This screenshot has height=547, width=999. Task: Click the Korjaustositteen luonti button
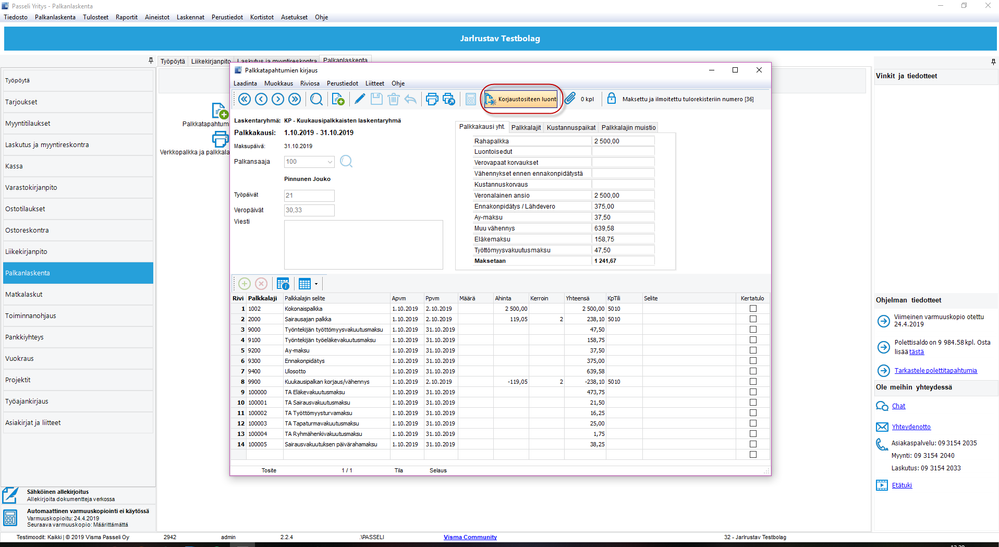(x=520, y=99)
